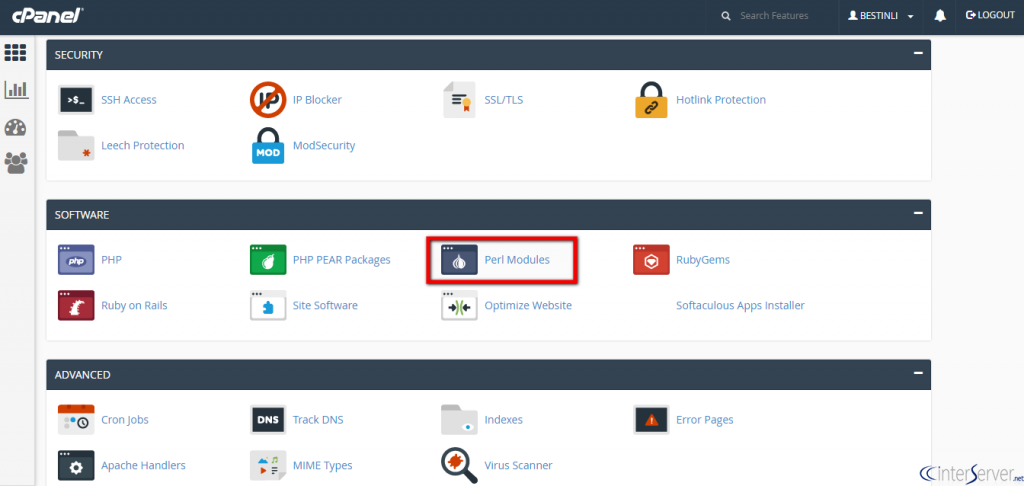The width and height of the screenshot is (1024, 486).
Task: Open the Perl Modules onion icon
Action: pyautogui.click(x=459, y=260)
